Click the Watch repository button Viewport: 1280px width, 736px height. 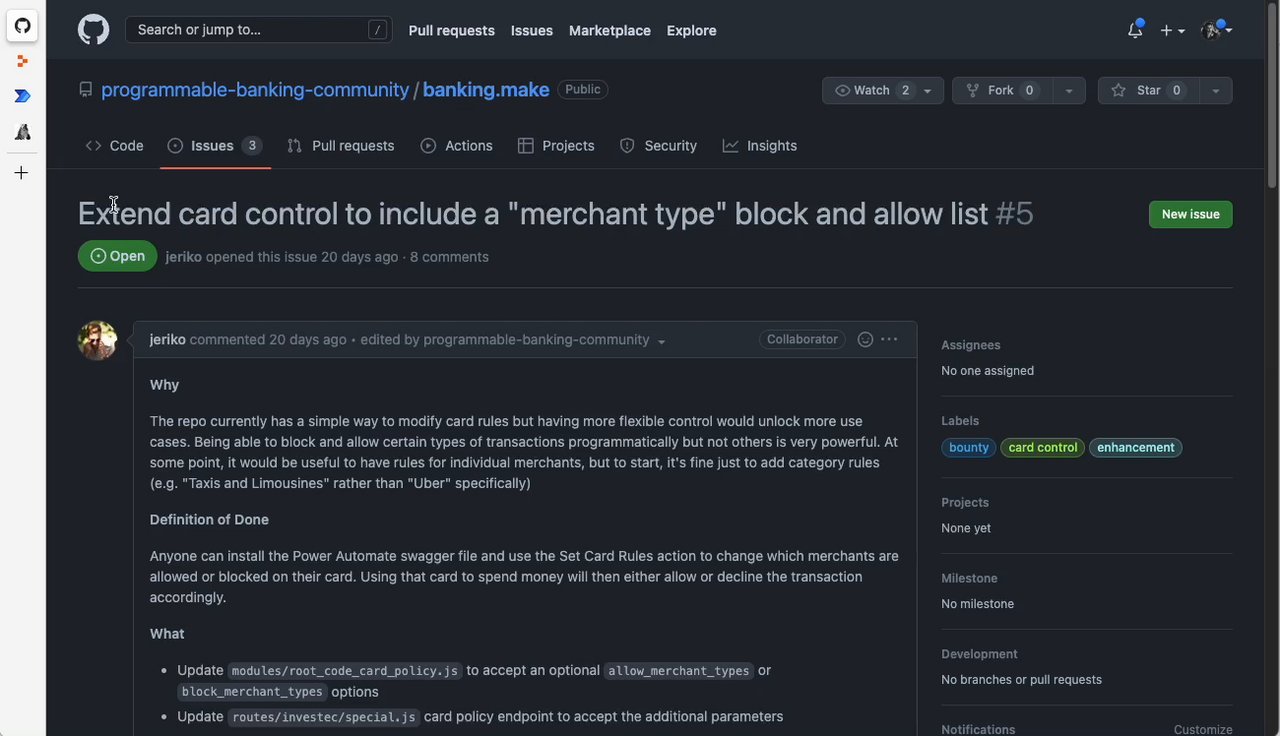[x=872, y=90]
